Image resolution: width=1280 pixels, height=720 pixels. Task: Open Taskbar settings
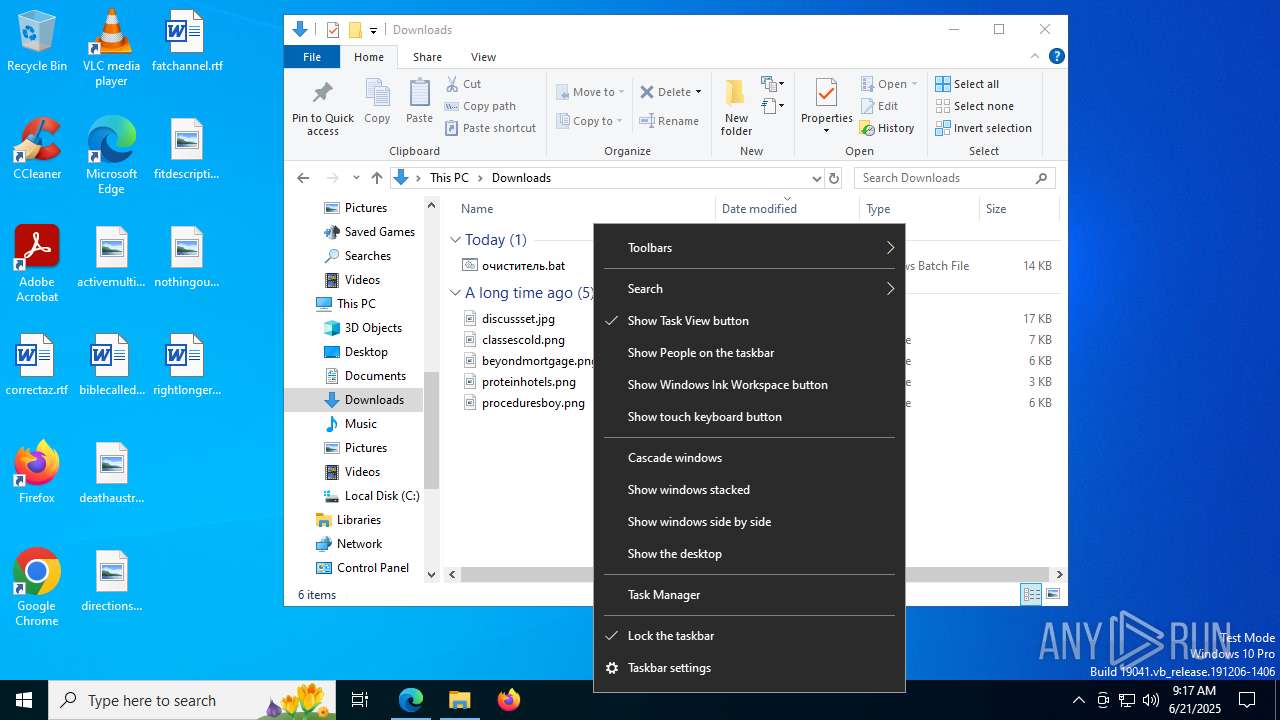749,668
